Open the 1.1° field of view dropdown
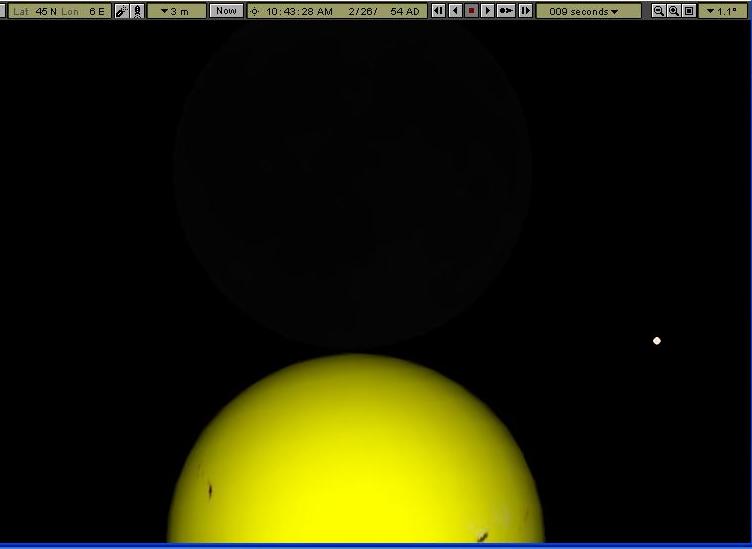The height and width of the screenshot is (549, 752). [x=723, y=11]
